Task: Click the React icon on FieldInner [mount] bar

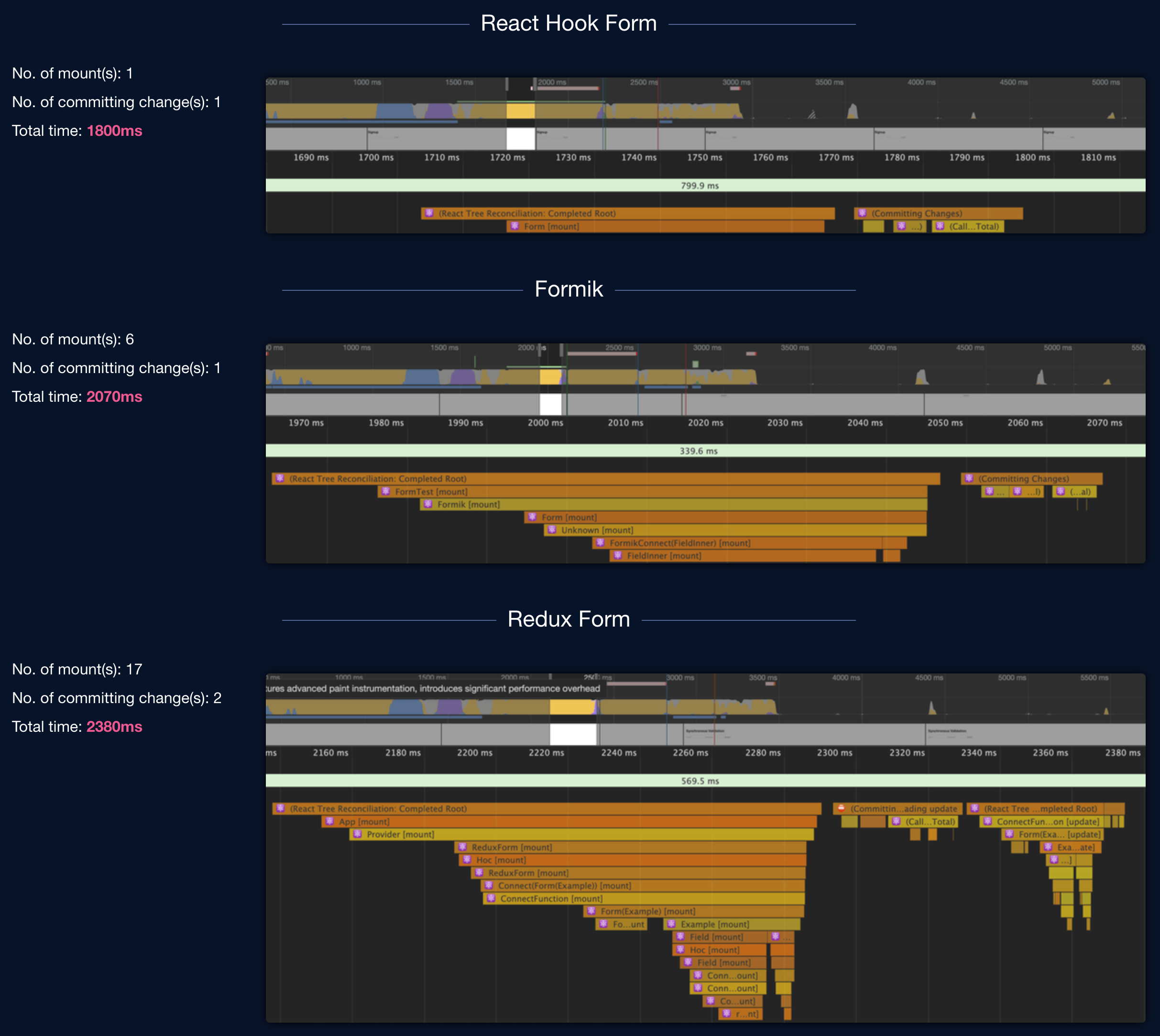Action: [x=618, y=556]
